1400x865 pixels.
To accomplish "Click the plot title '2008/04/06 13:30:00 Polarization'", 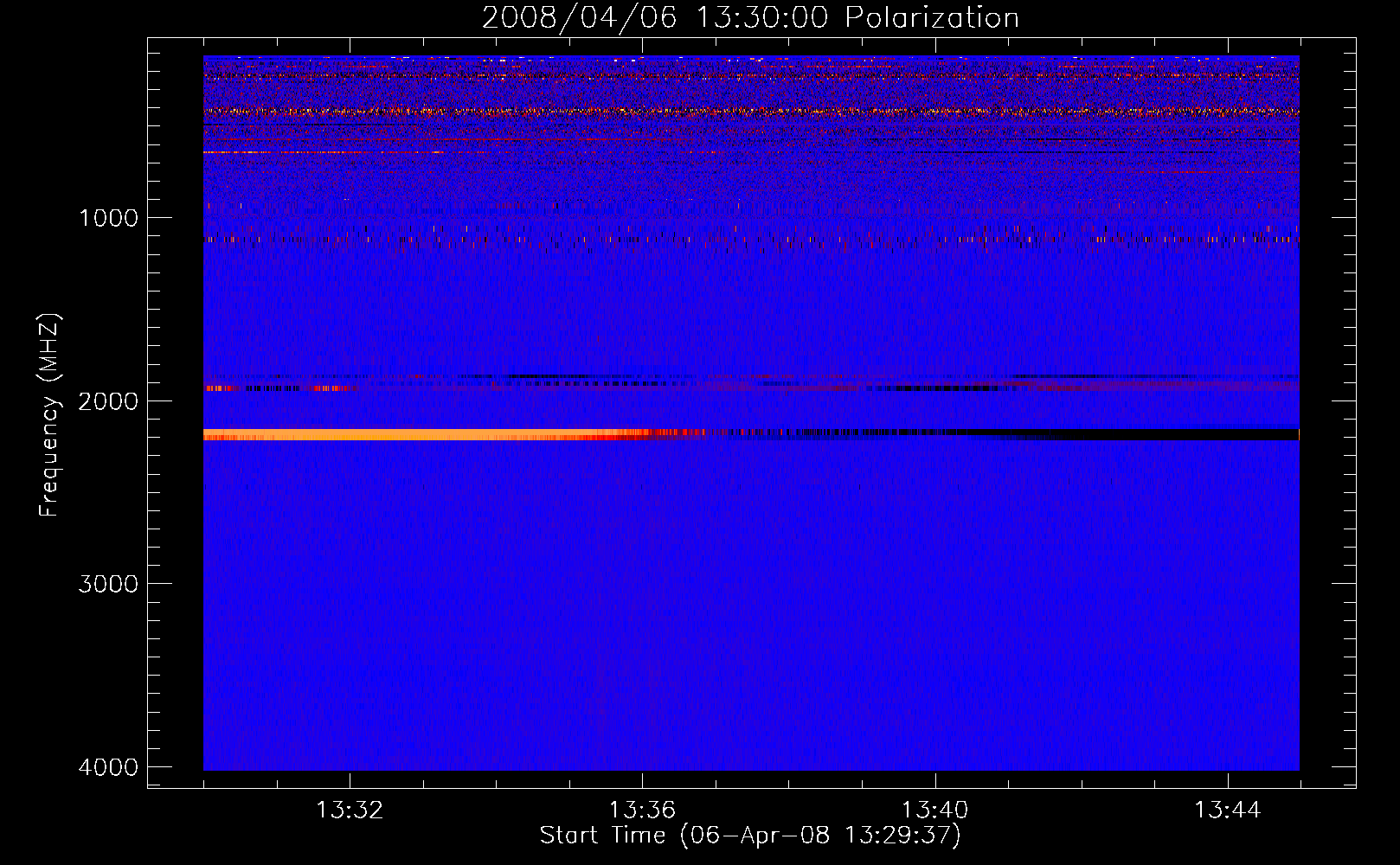I will coord(750,17).
